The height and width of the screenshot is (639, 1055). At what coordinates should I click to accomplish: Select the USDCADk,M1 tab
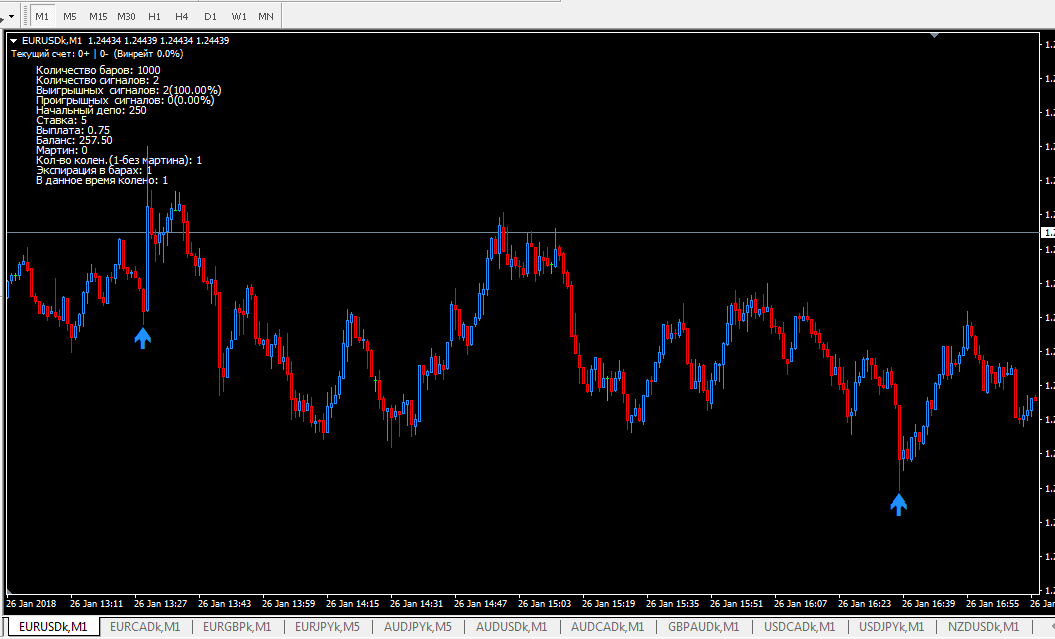799,627
